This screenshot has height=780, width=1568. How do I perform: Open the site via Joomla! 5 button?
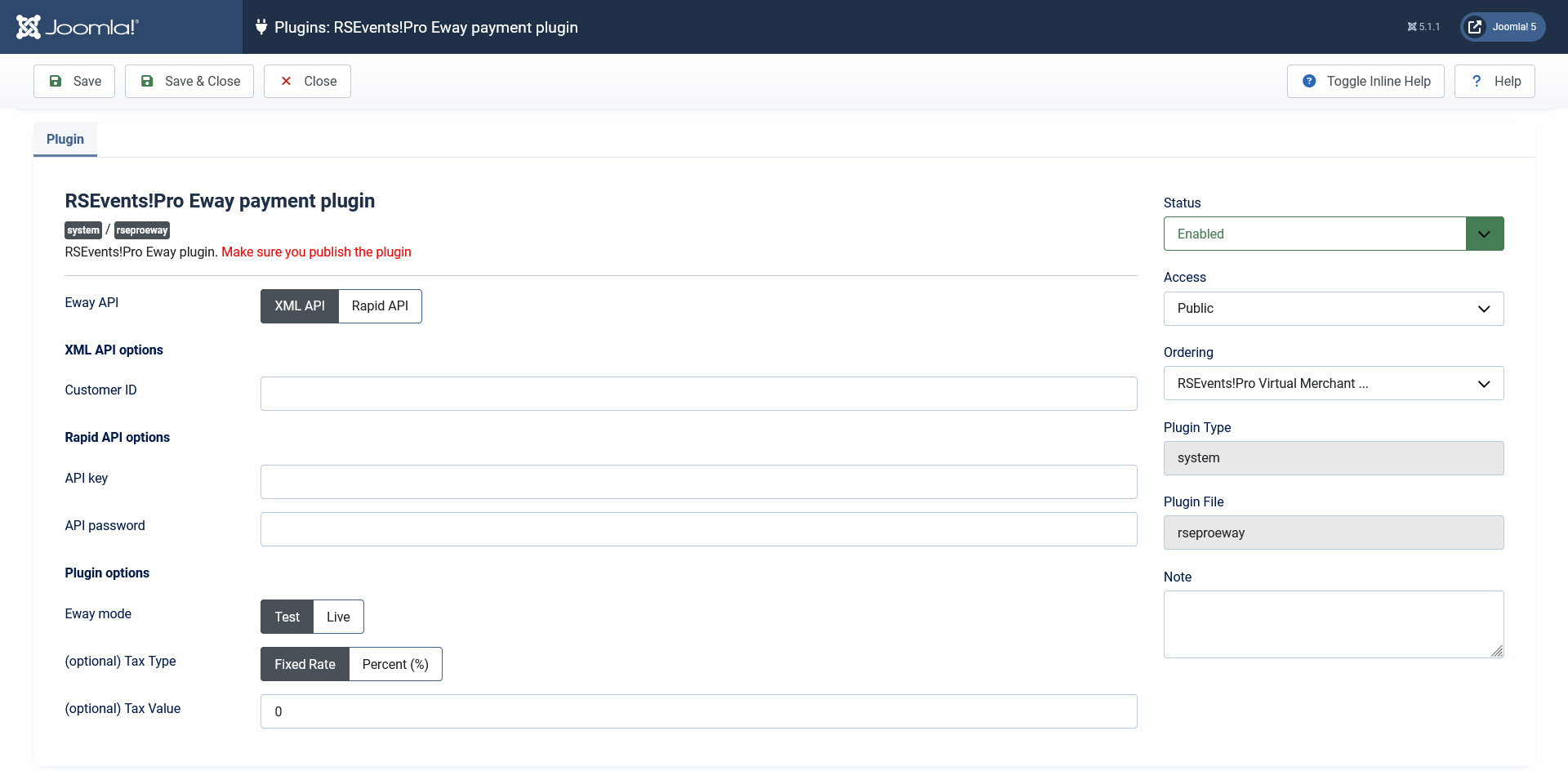click(1503, 27)
